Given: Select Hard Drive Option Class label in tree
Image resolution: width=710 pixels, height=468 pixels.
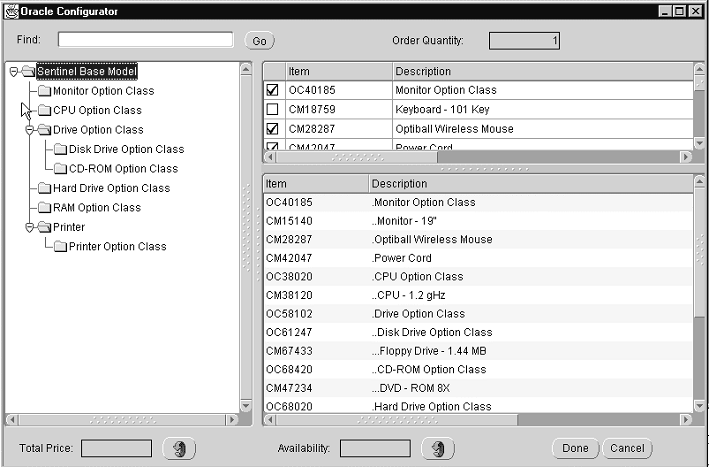Looking at the screenshot, I should click(x=111, y=188).
